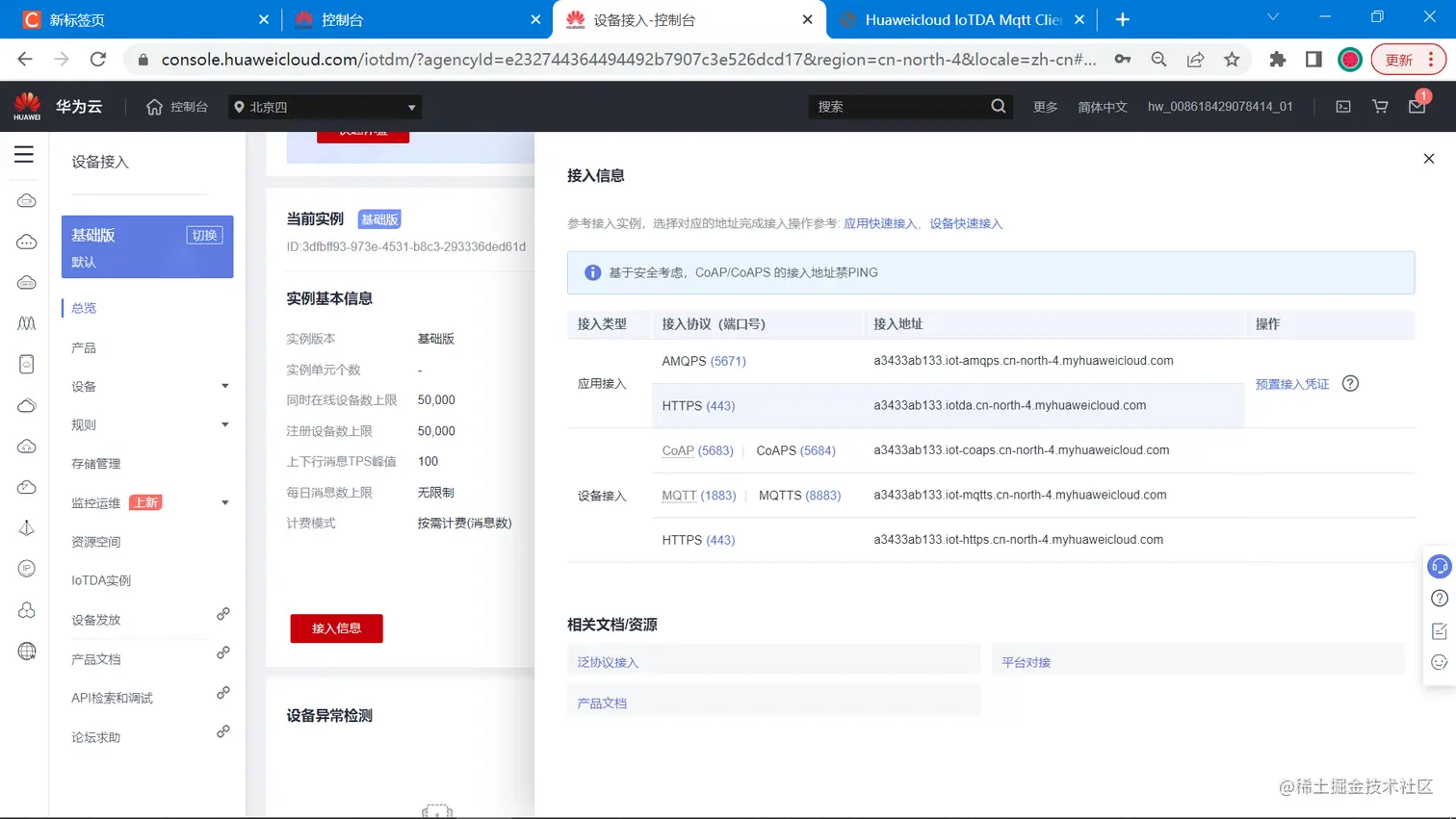The width and height of the screenshot is (1456, 819).
Task: Open the browser side panel icon
Action: [x=1313, y=60]
